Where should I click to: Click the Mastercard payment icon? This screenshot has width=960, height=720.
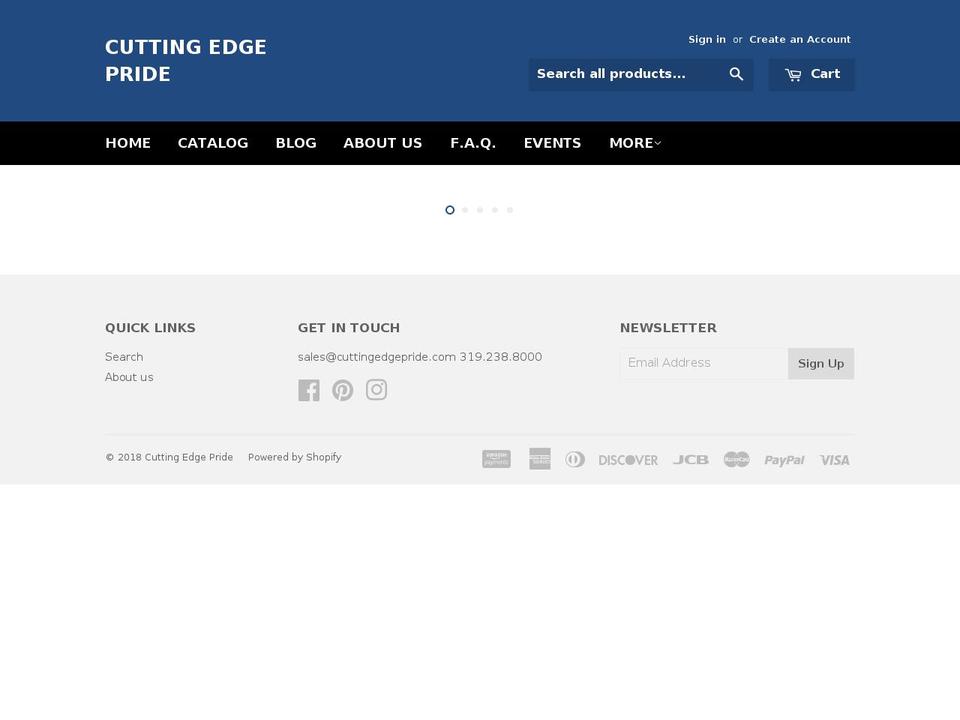pyautogui.click(x=736, y=459)
